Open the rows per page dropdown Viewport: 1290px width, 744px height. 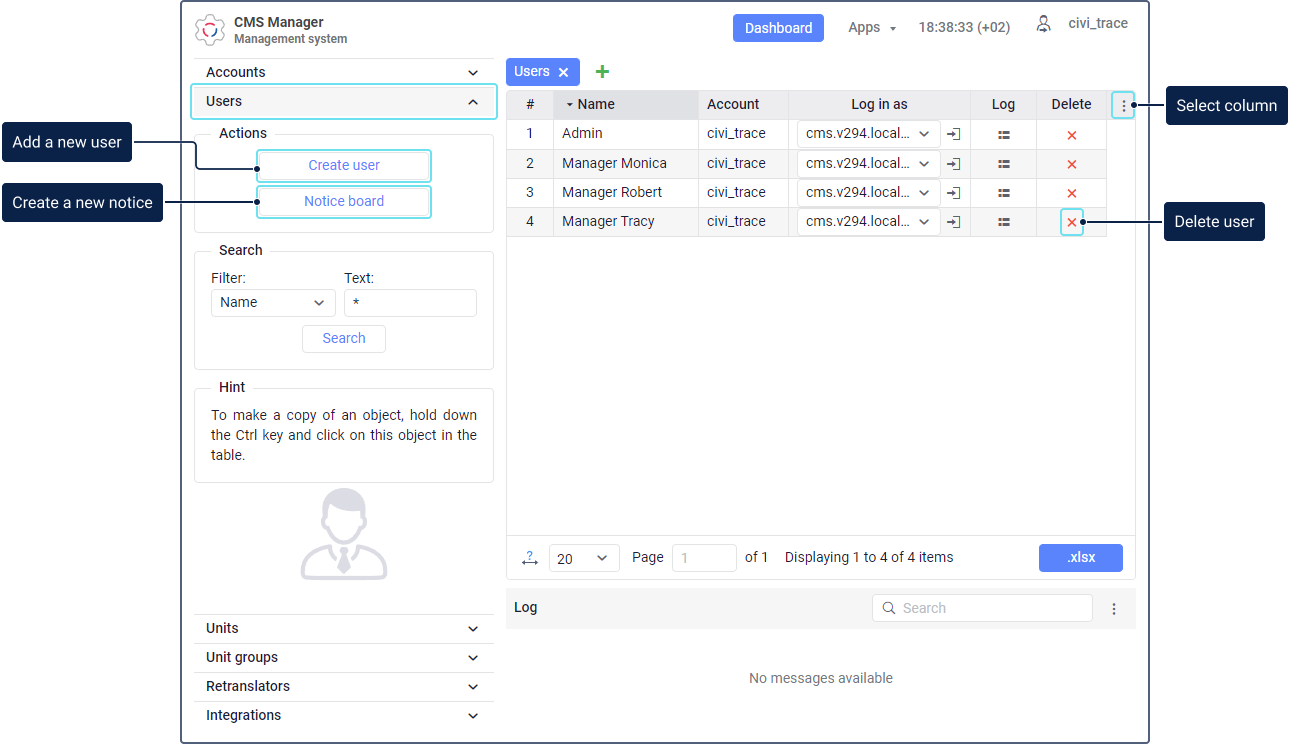coord(583,558)
